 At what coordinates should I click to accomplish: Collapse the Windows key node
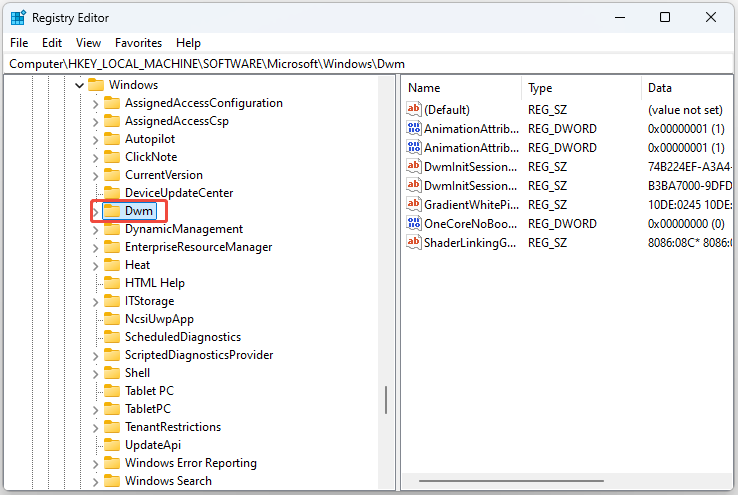click(x=80, y=86)
